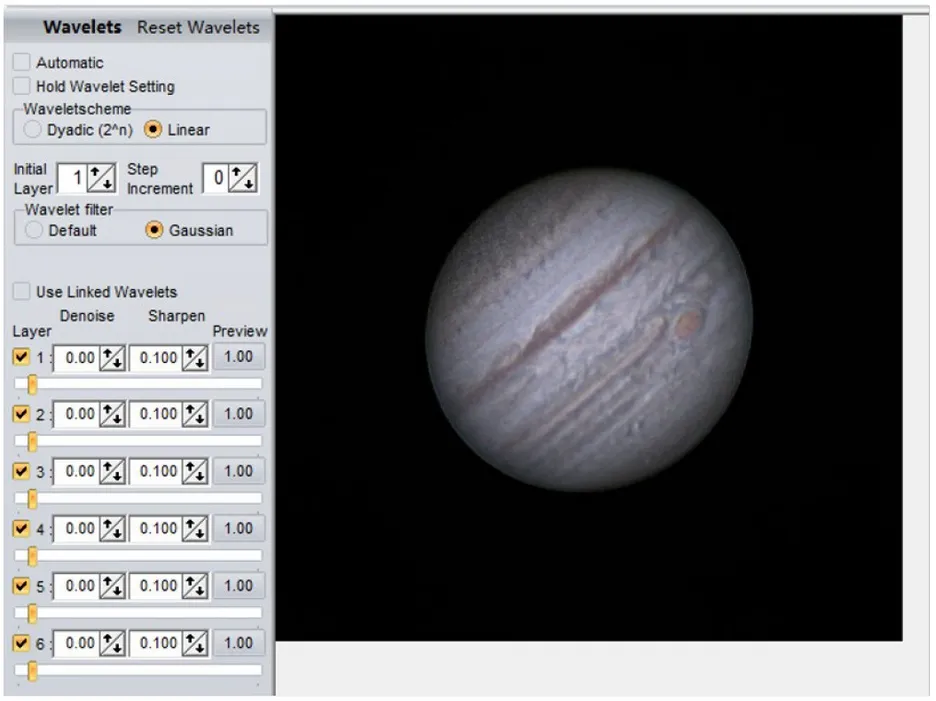Click the Layer 5 slider handle
This screenshot has height=701, width=936.
(32, 613)
